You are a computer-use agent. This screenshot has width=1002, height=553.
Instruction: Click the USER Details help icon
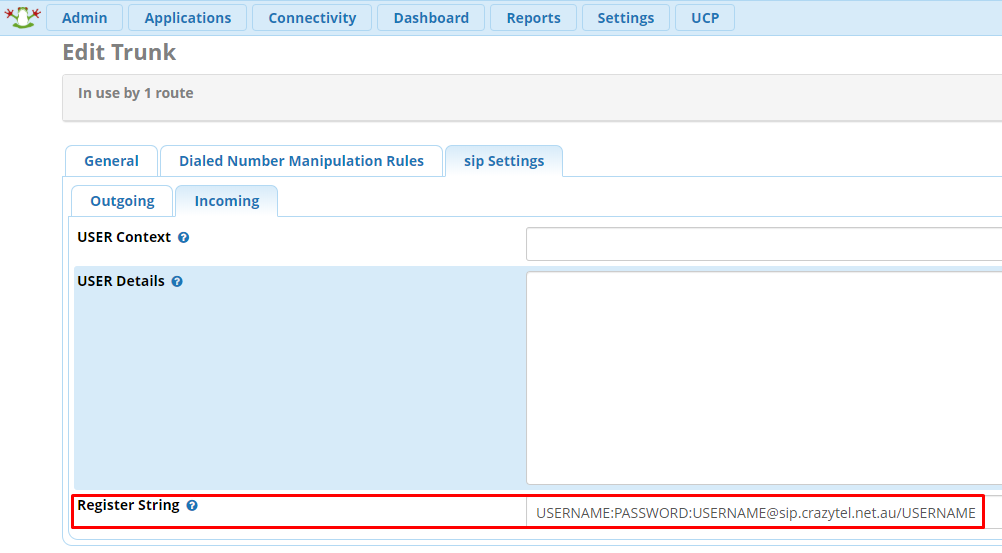tap(177, 282)
